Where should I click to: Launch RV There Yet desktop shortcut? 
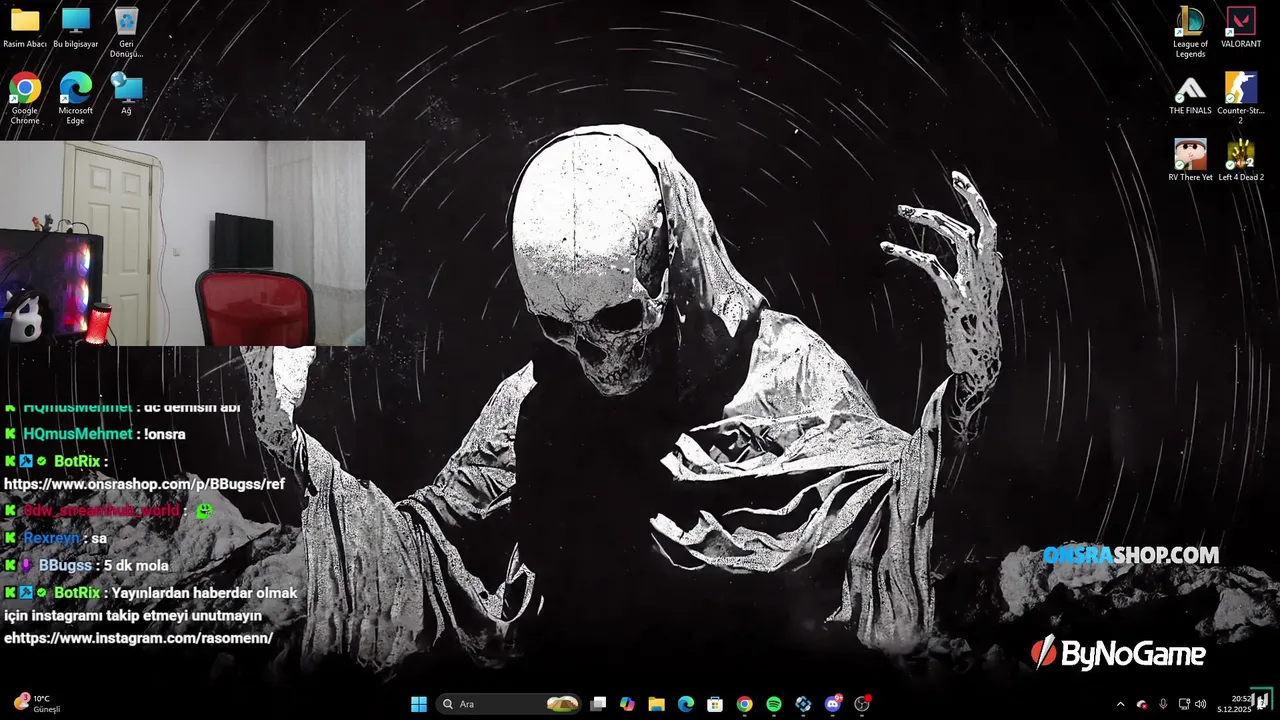pos(1190,161)
